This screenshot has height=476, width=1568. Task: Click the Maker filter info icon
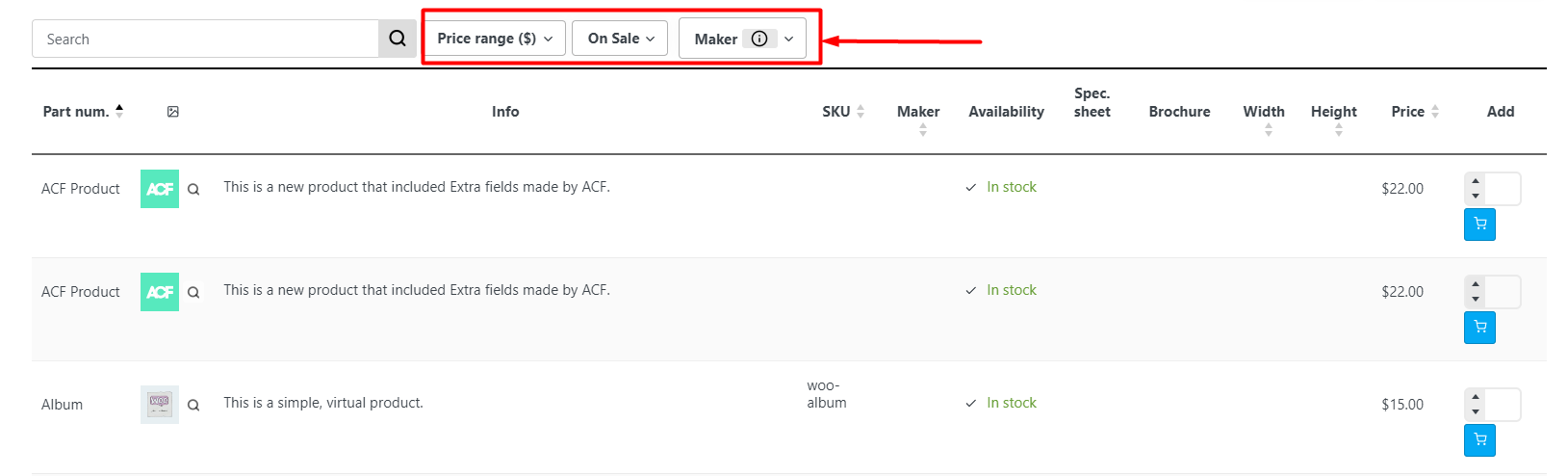tap(759, 39)
